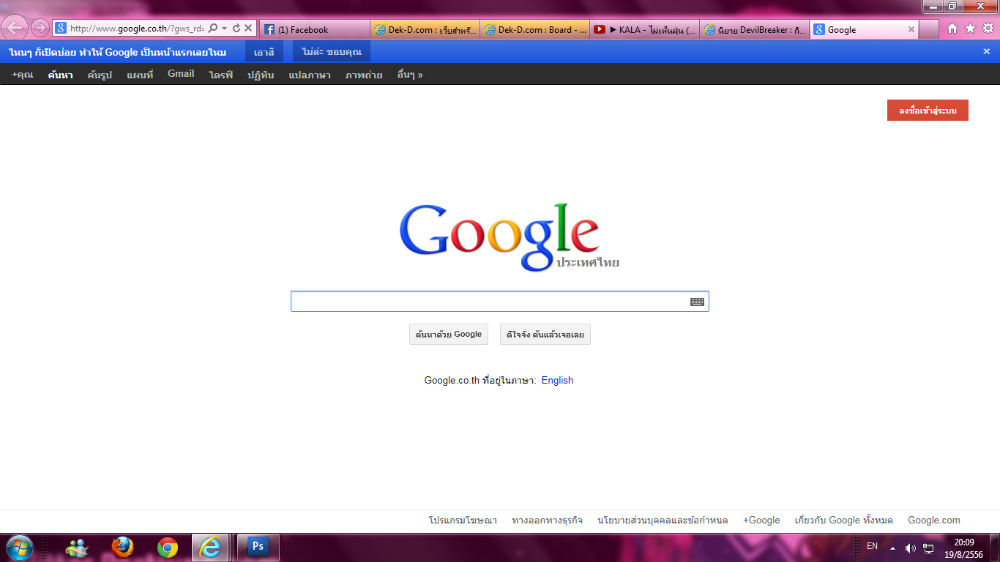The width and height of the screenshot is (1000, 562).
Task: Open the network icon in system tray
Action: pos(929,548)
